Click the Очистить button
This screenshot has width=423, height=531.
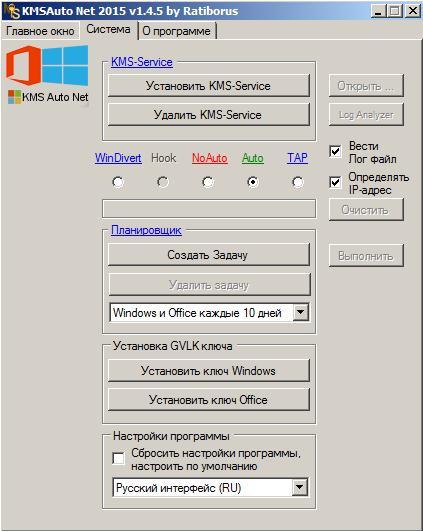coord(366,210)
